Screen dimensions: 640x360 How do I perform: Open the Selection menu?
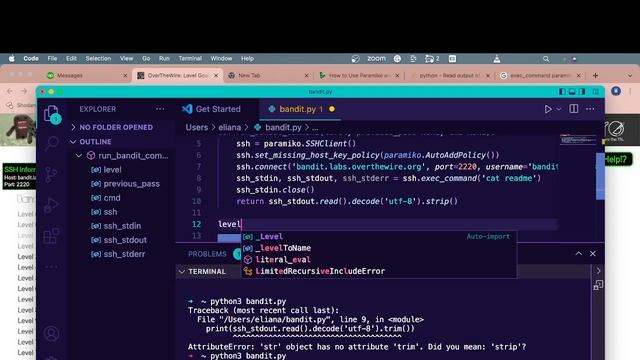(x=98, y=59)
